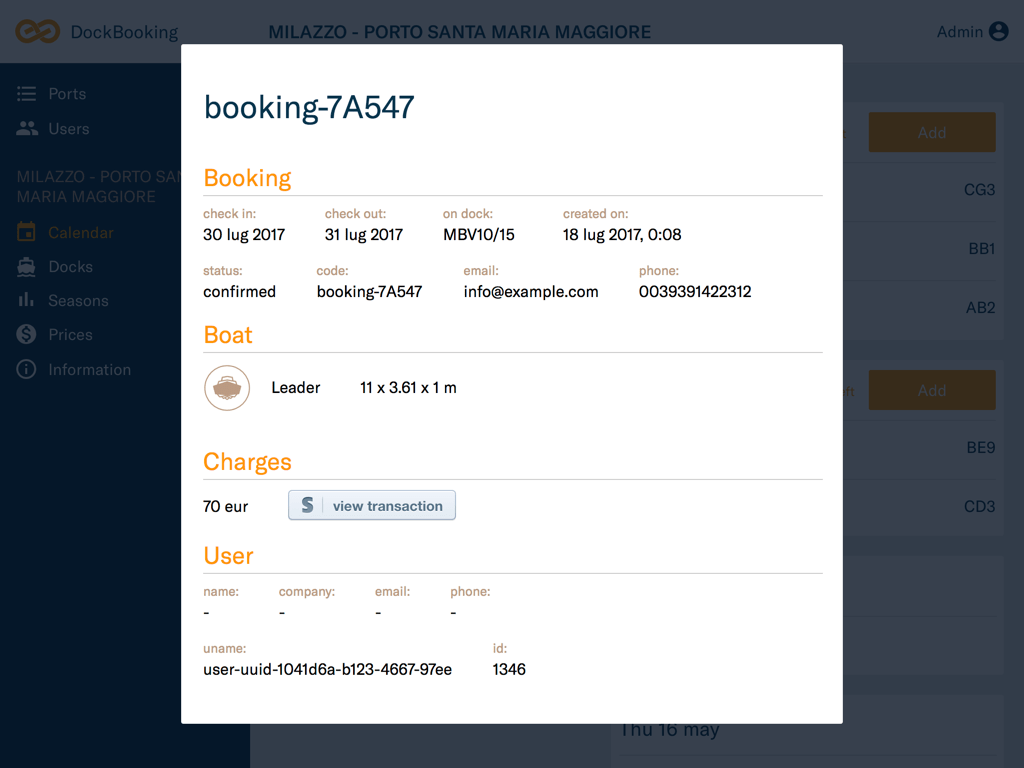Open the Users menu item
Viewport: 1024px width, 768px height.
pyautogui.click(x=69, y=129)
